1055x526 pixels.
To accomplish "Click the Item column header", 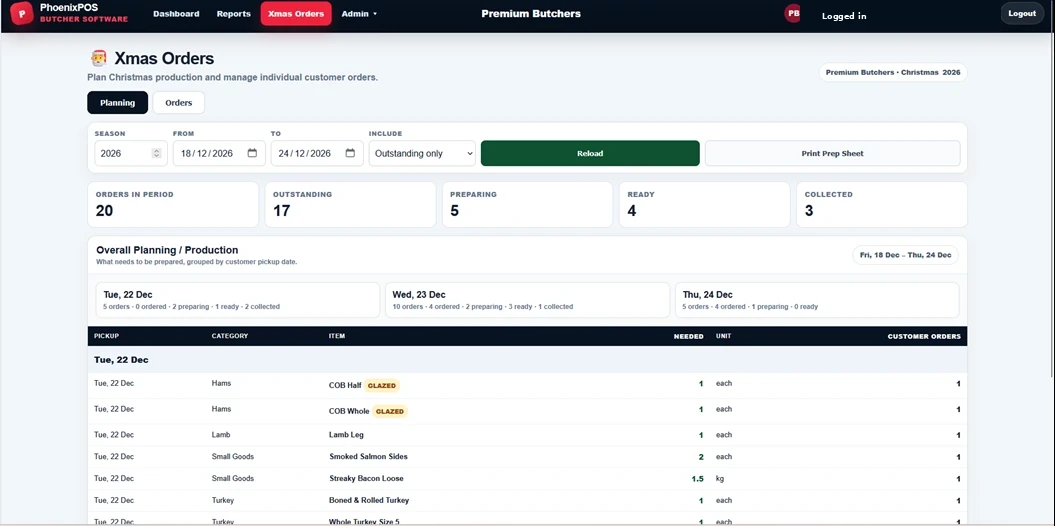I will click(337, 336).
